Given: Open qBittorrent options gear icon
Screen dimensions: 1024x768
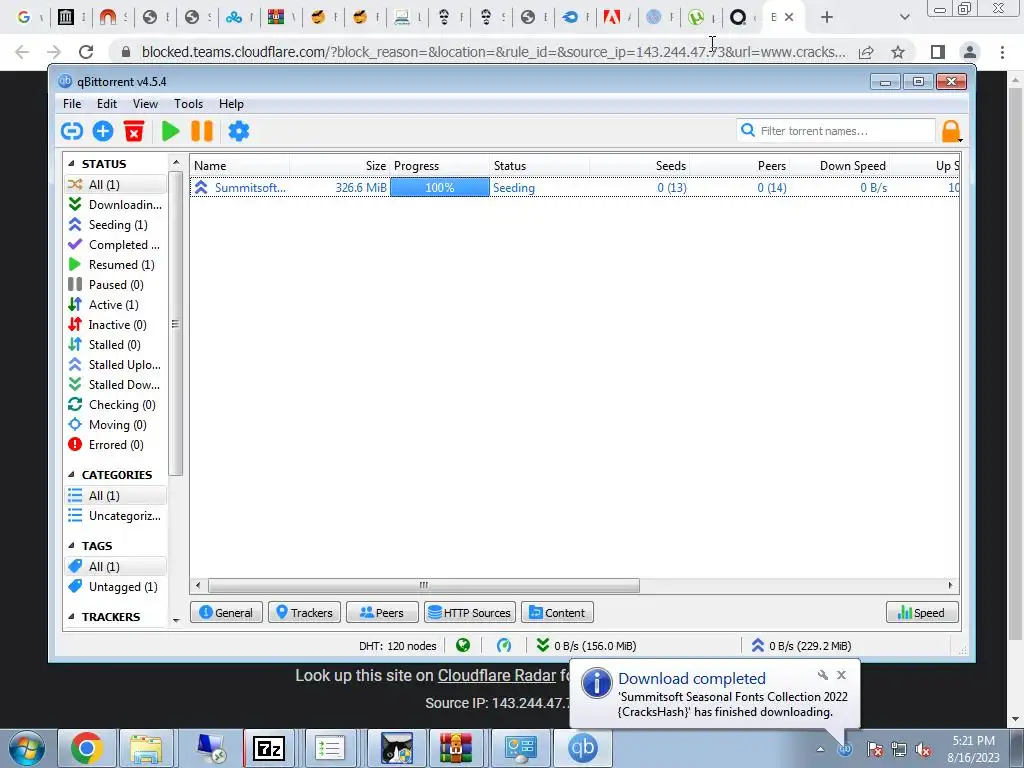Looking at the screenshot, I should pyautogui.click(x=238, y=131).
